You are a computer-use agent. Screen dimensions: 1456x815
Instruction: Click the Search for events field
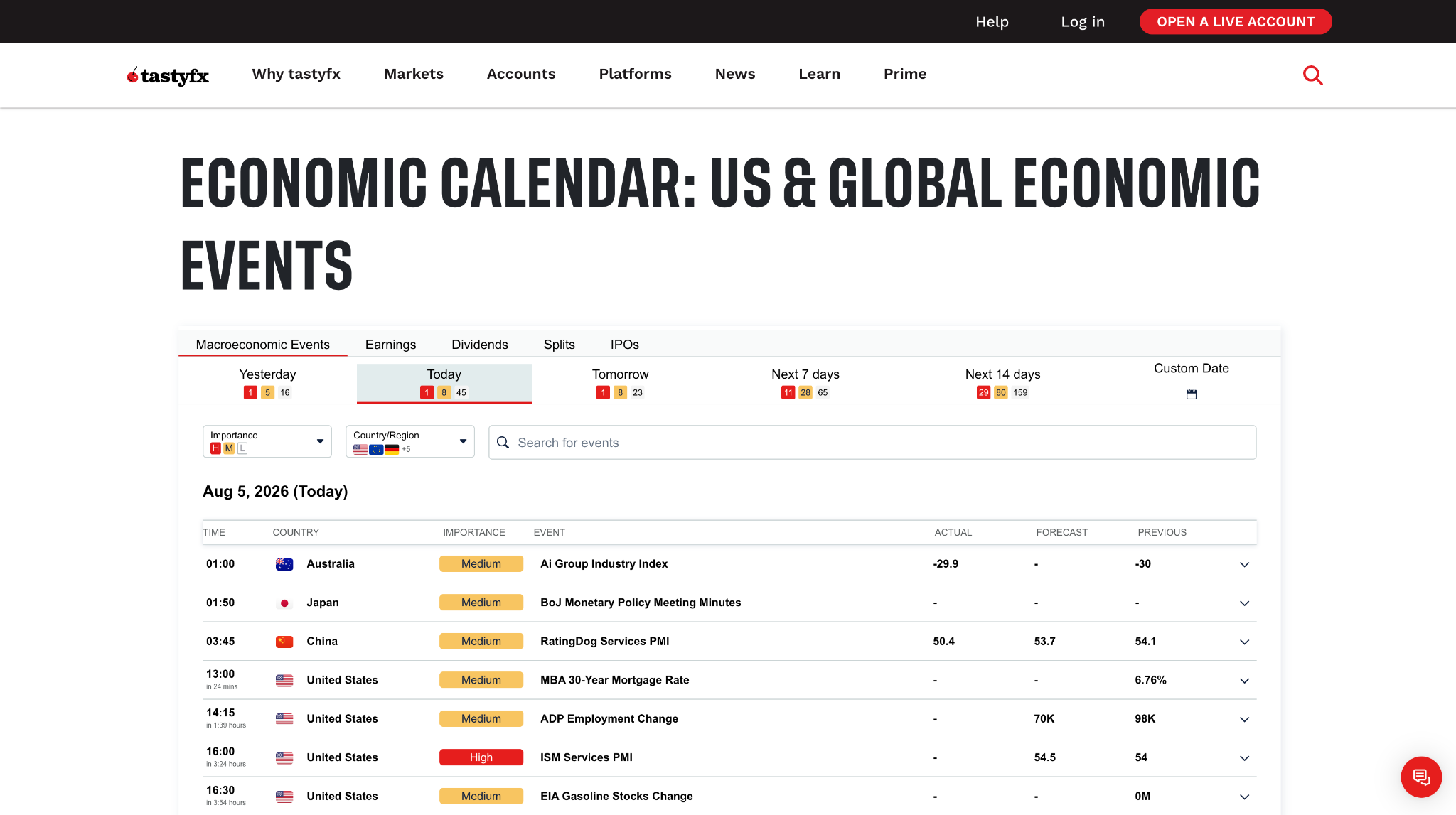[872, 443]
